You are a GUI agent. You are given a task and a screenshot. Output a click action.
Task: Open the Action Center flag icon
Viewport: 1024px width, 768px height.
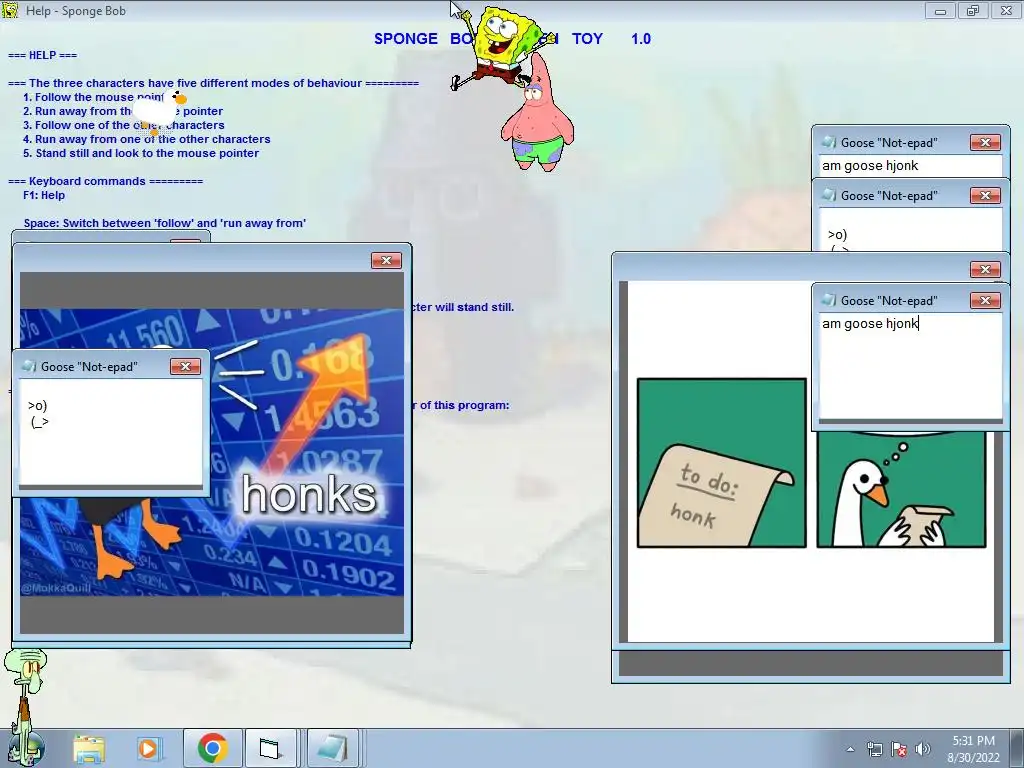[899, 749]
